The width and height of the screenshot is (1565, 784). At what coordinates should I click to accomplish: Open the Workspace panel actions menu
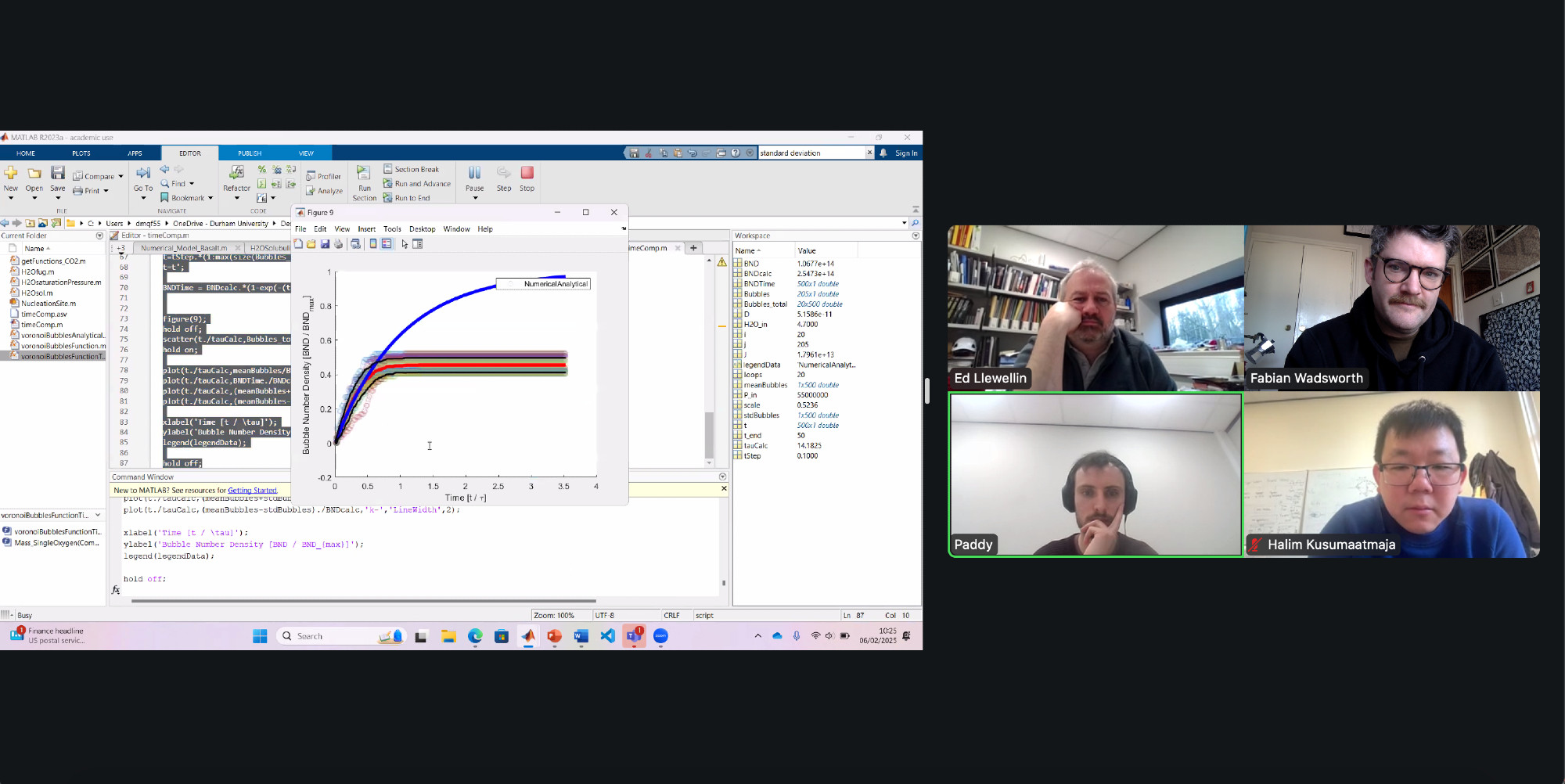[x=916, y=236]
